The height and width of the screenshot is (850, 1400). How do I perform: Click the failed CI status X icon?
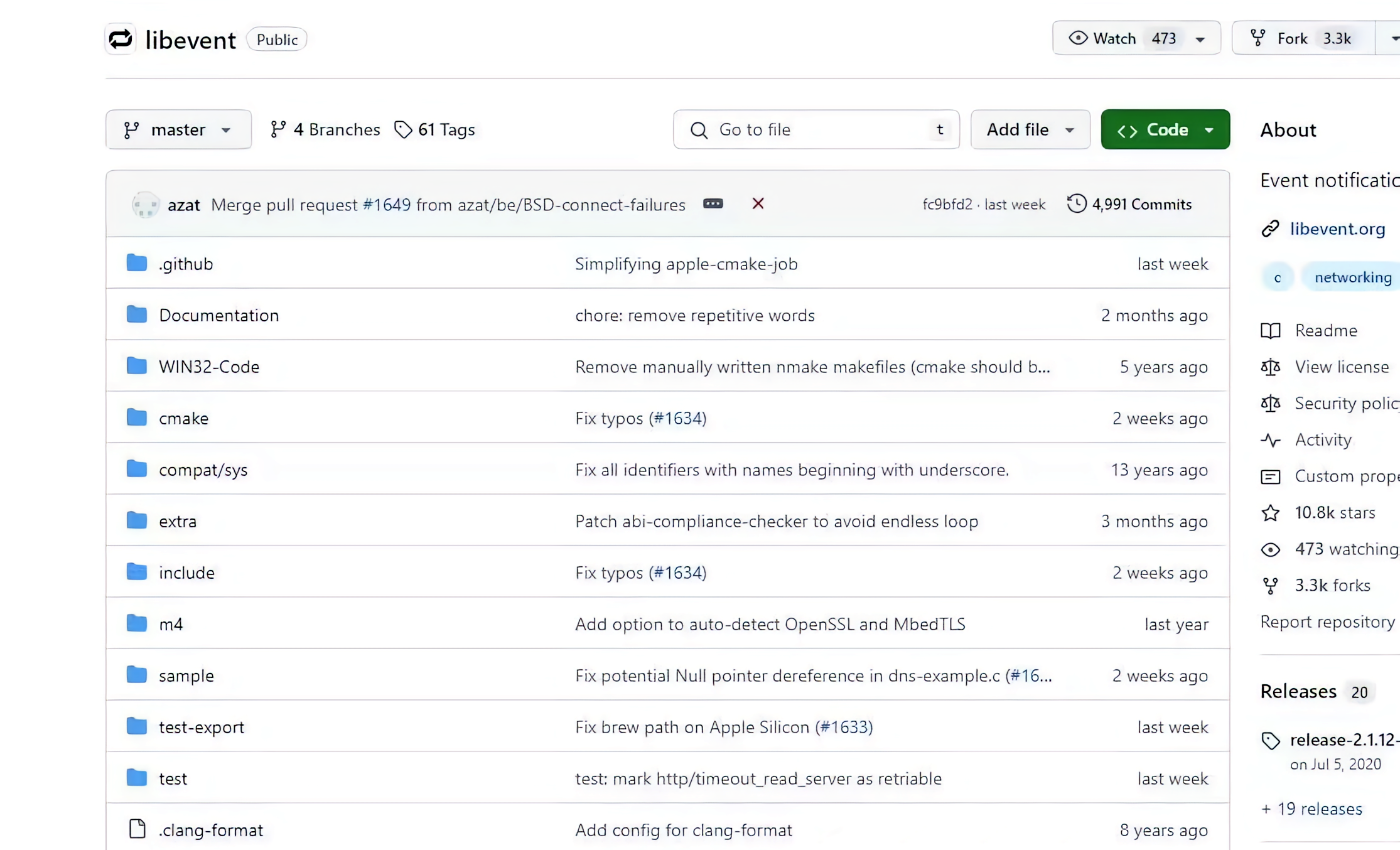[758, 203]
